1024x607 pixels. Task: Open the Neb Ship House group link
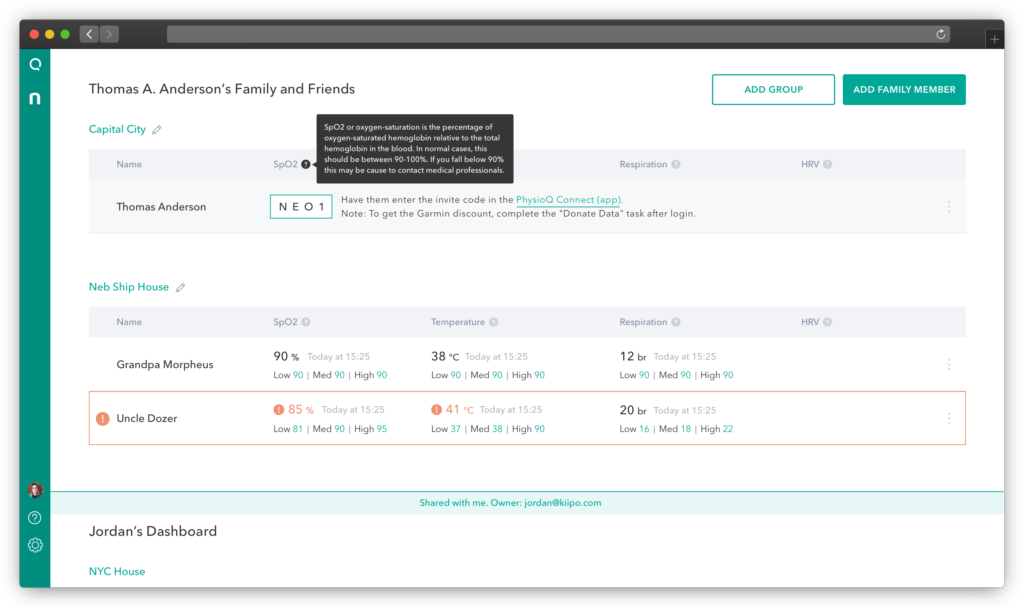point(129,287)
